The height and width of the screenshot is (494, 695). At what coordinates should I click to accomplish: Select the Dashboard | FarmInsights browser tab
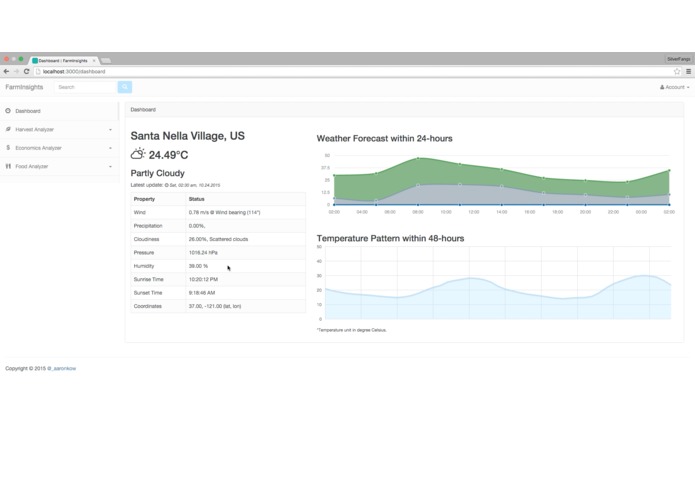pos(63,60)
